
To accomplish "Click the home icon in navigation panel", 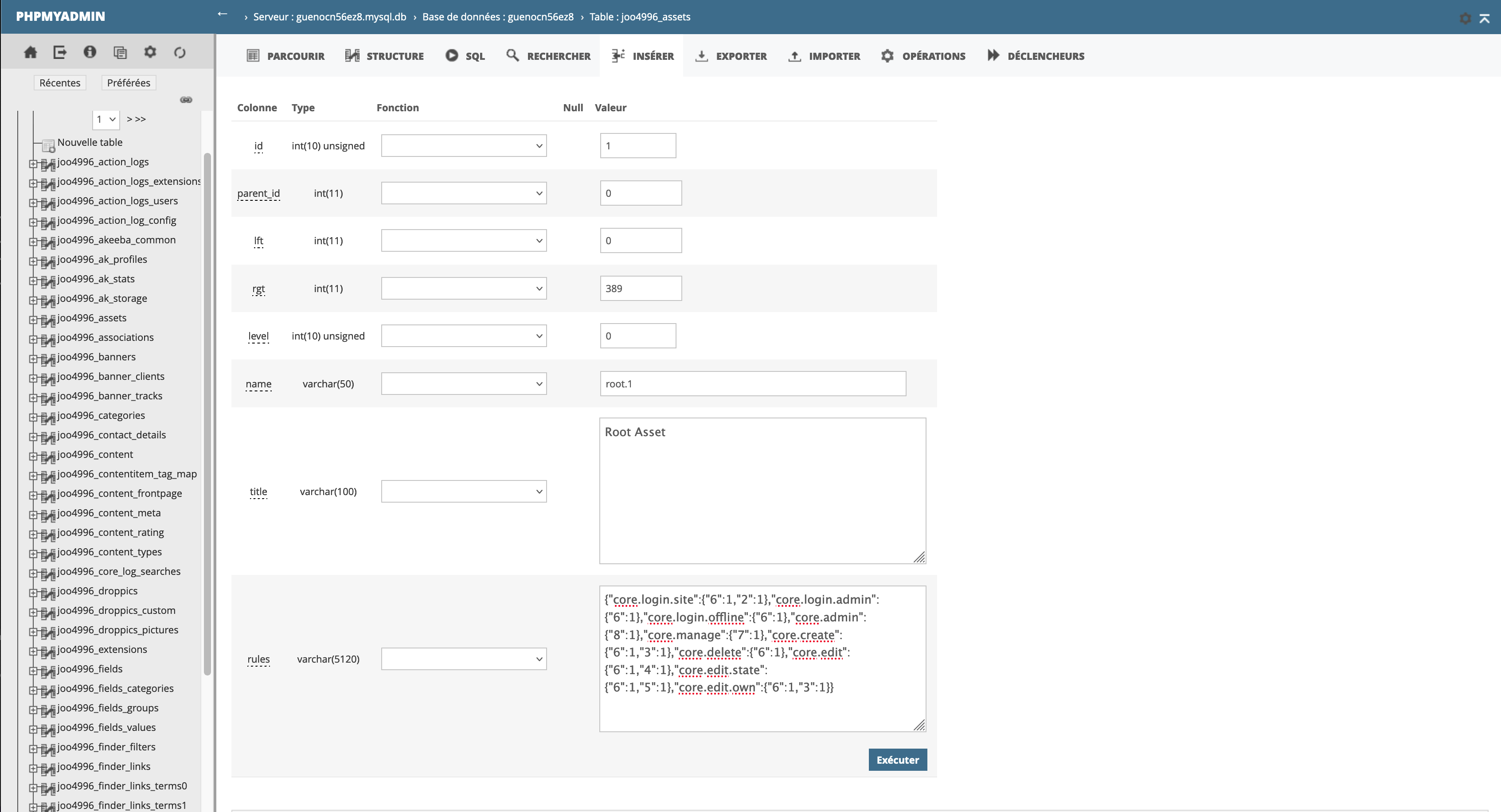I will (30, 52).
